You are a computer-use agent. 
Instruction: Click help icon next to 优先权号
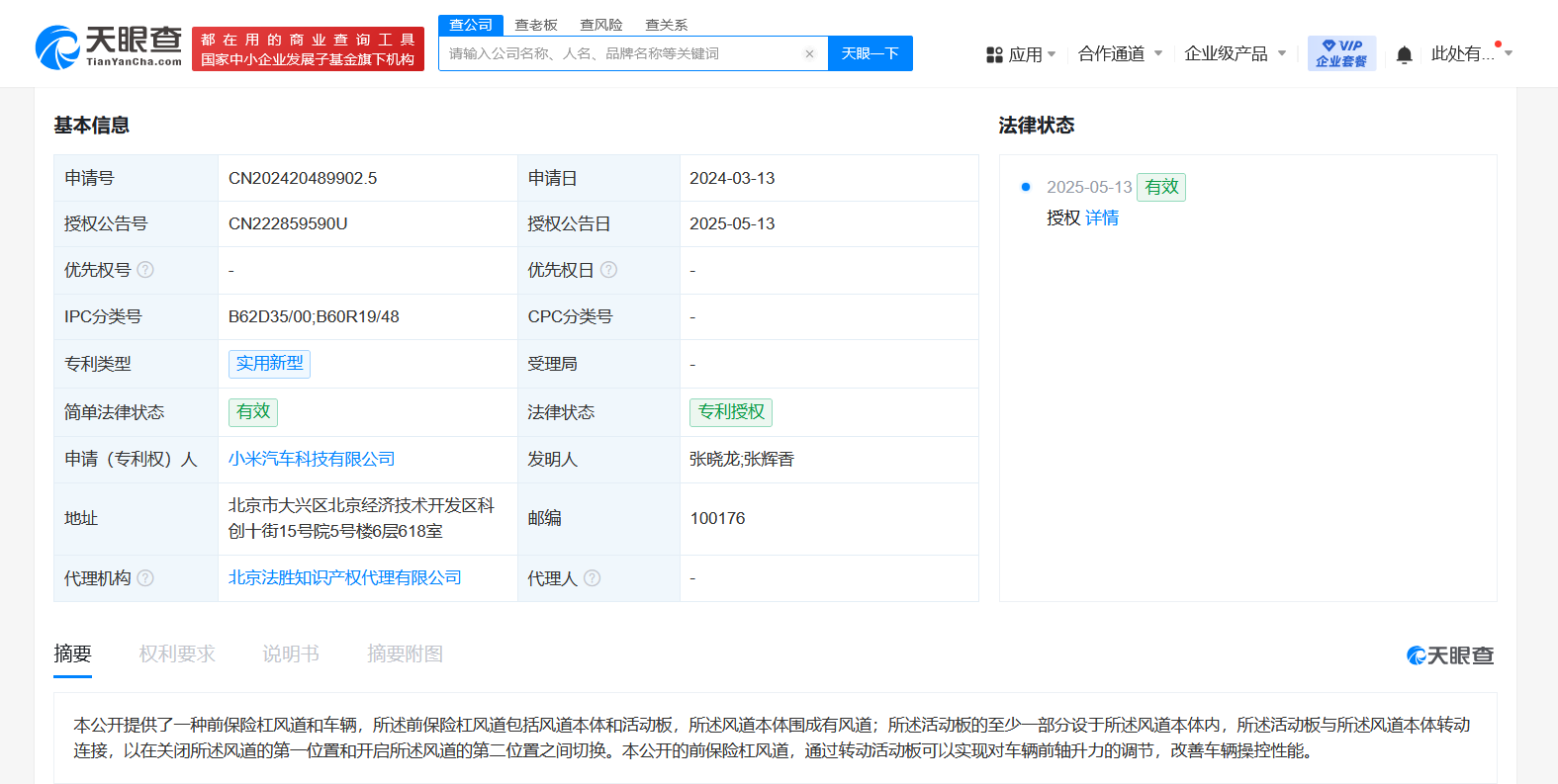point(145,270)
